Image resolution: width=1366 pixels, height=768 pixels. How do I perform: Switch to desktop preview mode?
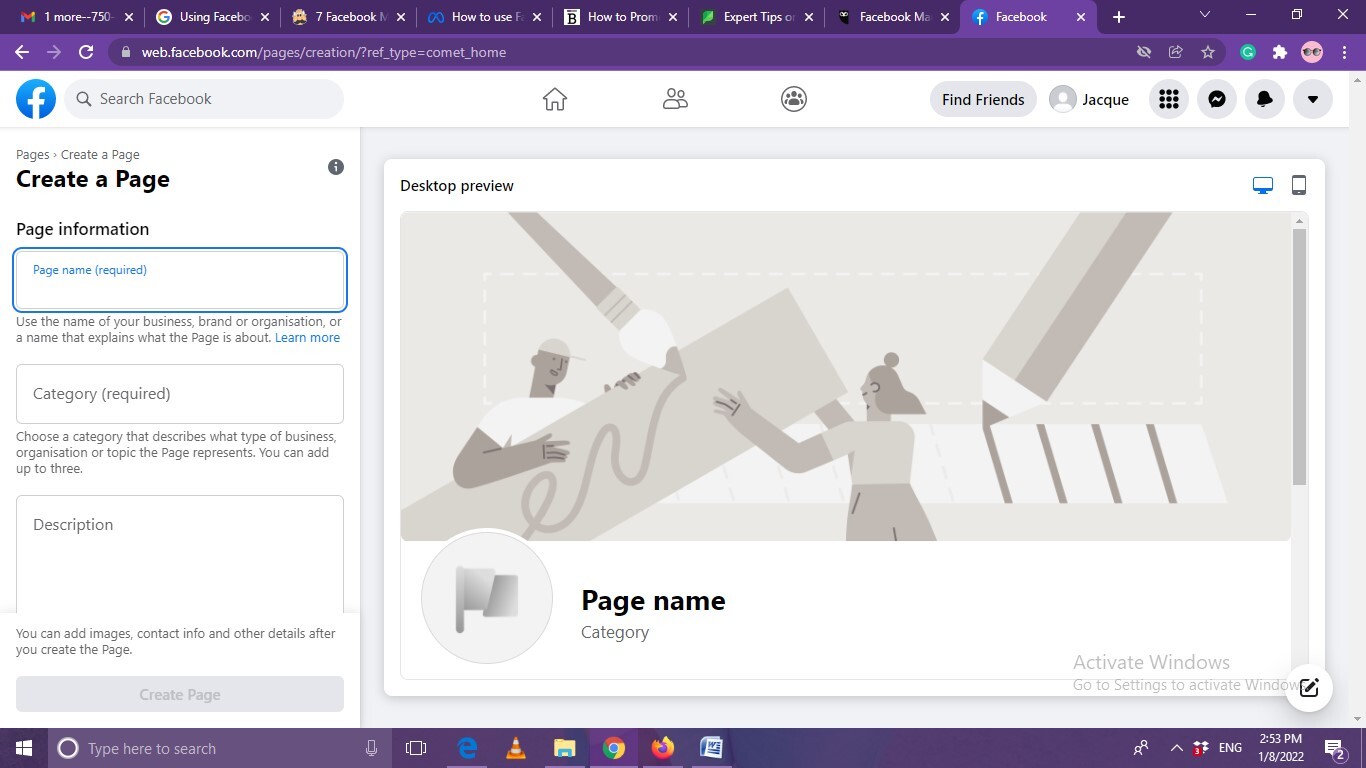coord(1262,185)
